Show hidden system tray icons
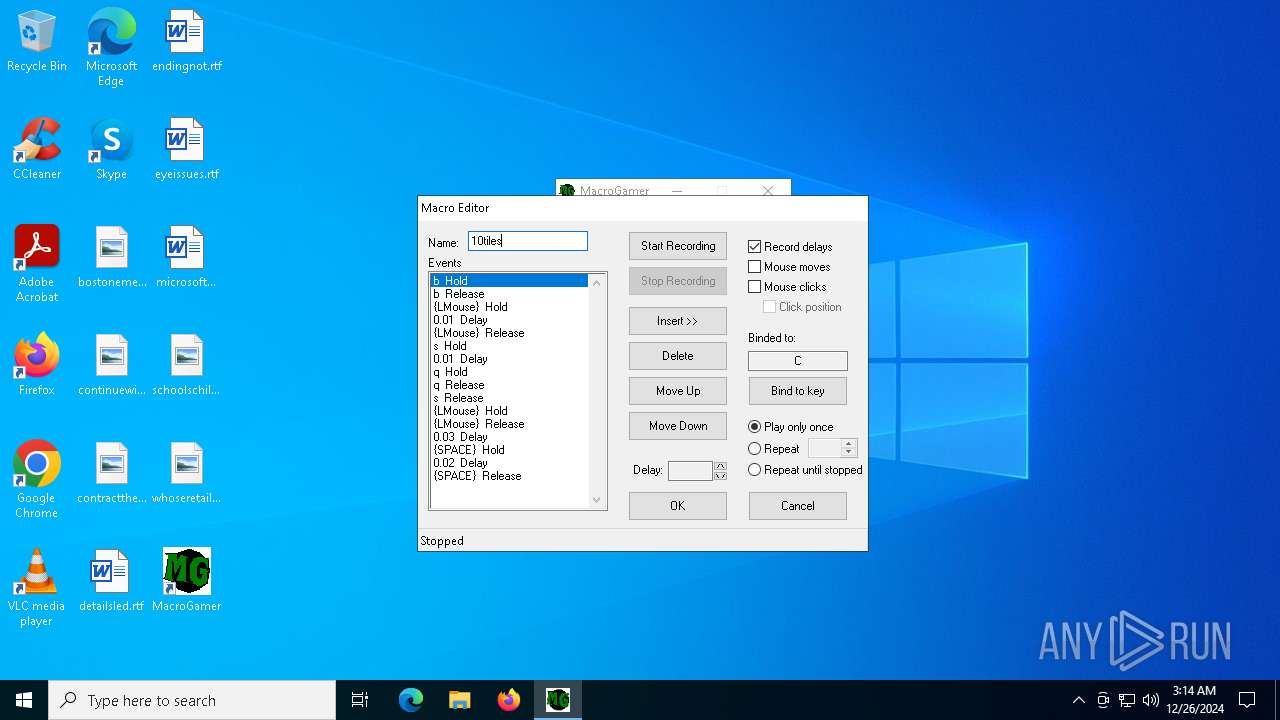This screenshot has height=720, width=1280. tap(1078, 700)
